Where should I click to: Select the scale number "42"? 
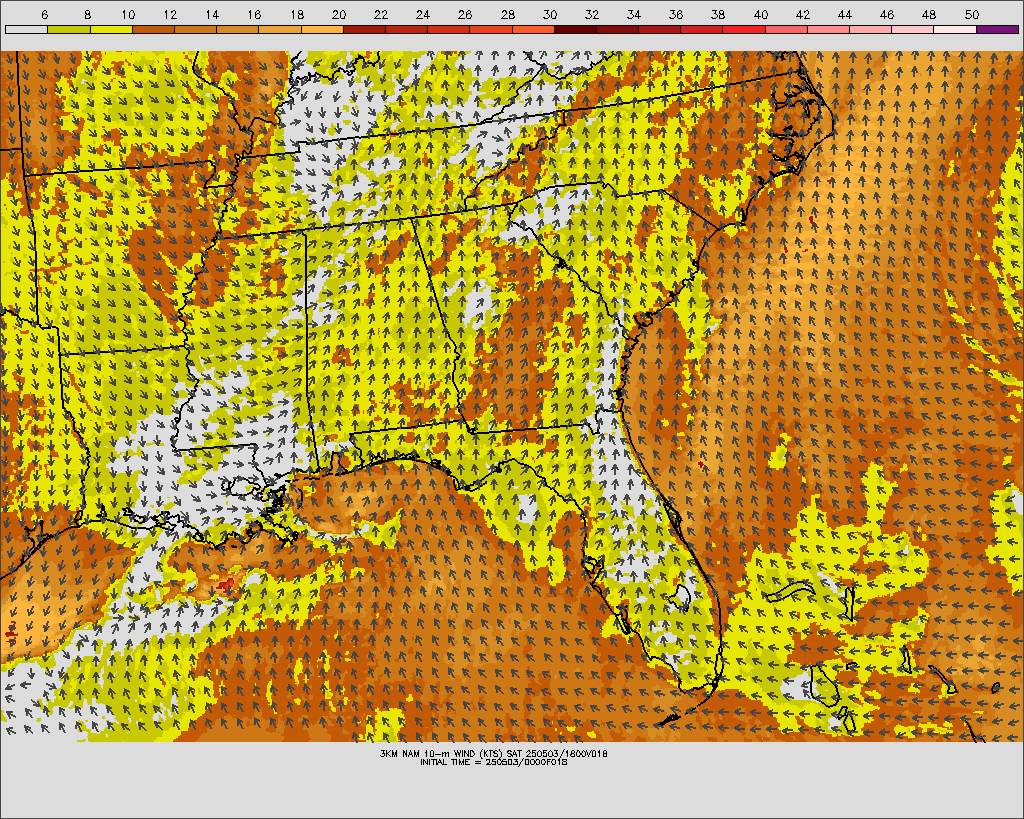pyautogui.click(x=803, y=15)
